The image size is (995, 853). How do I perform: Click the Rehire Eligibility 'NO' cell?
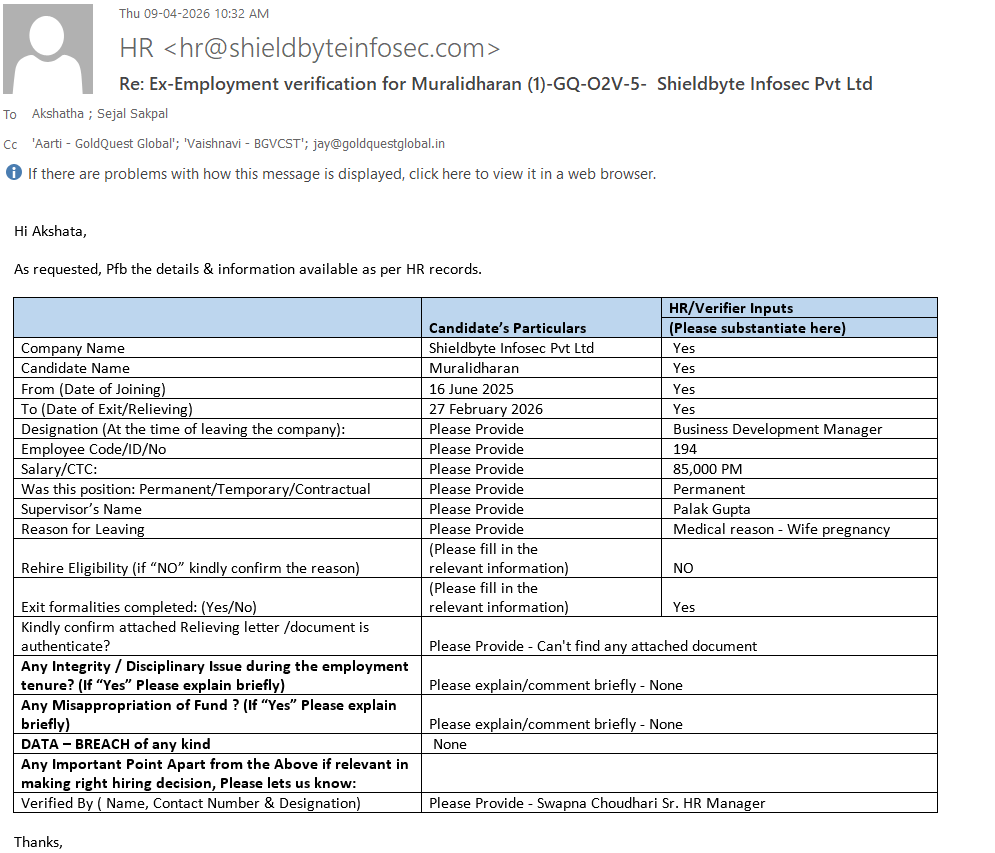tap(799, 559)
